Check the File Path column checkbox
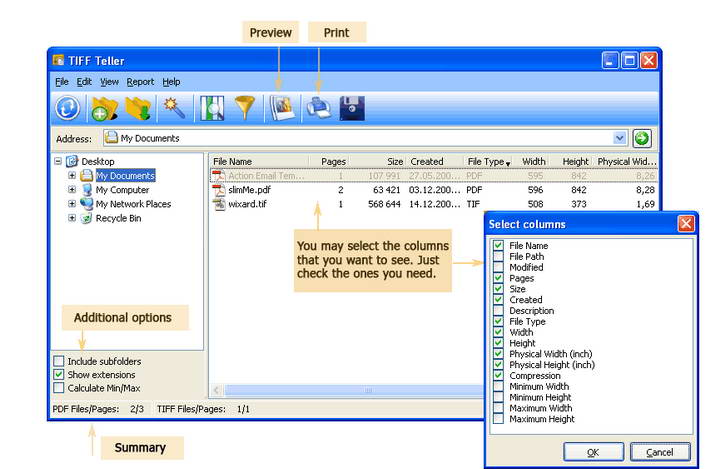Viewport: 710px width, 469px height. [x=498, y=256]
